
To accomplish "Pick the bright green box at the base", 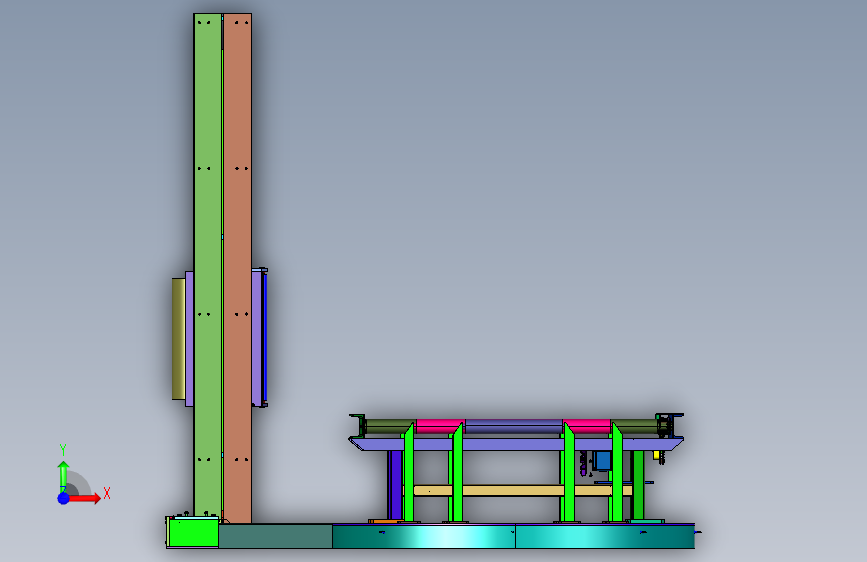I will coord(193,533).
